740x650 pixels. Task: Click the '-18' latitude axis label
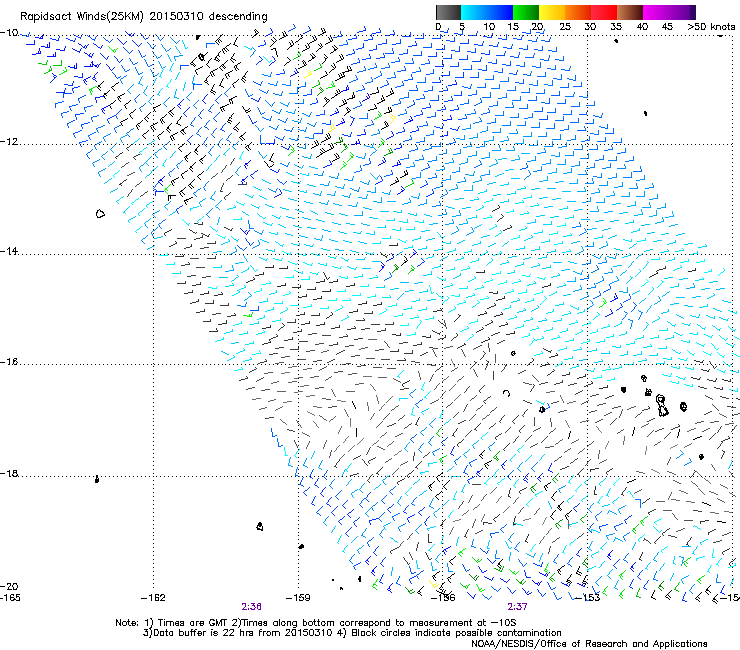[9, 473]
